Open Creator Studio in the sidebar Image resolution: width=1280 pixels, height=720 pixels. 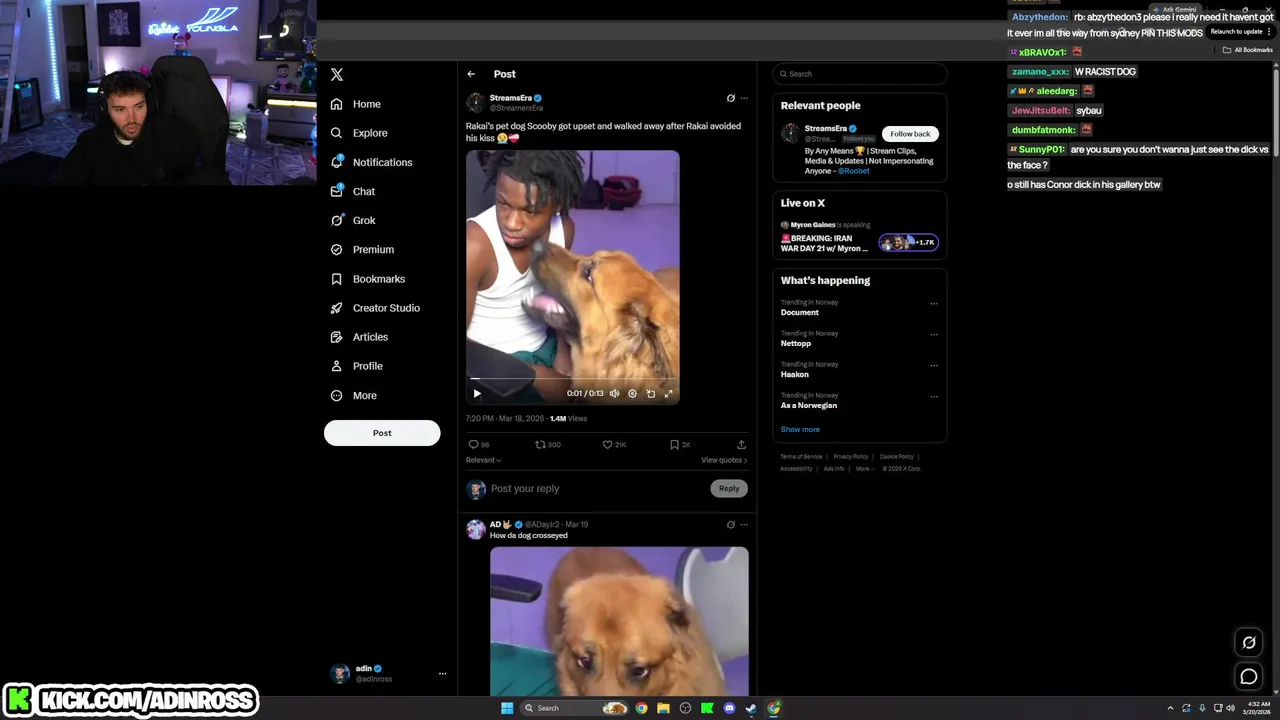[x=374, y=308]
